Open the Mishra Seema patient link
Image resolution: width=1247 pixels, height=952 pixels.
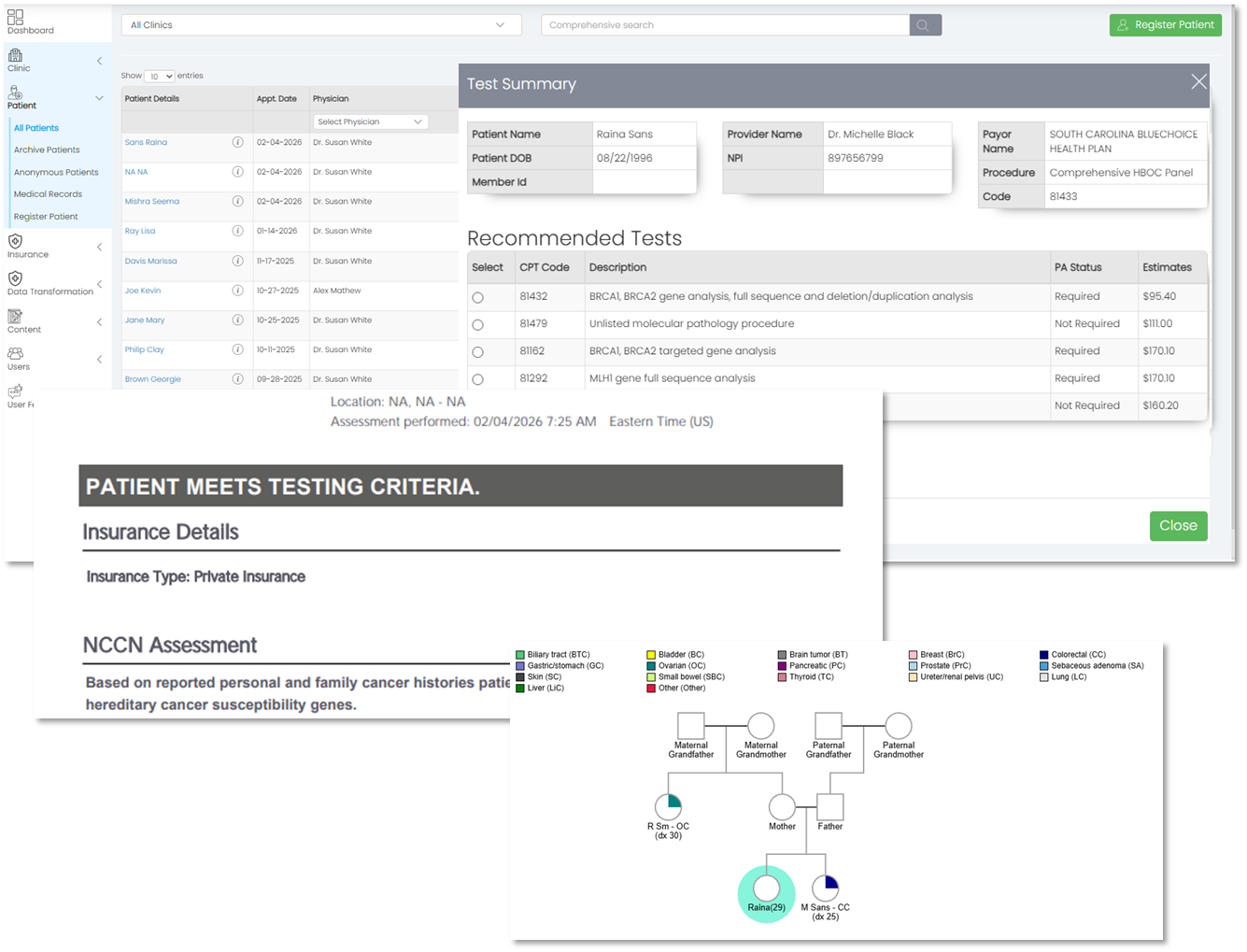coord(152,202)
